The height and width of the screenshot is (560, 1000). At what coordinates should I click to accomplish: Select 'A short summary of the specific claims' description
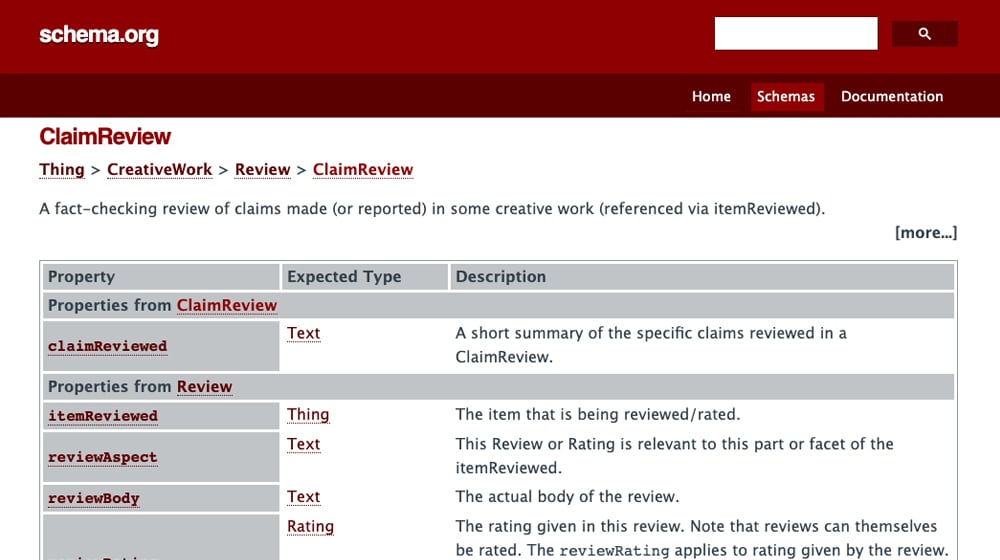[651, 345]
